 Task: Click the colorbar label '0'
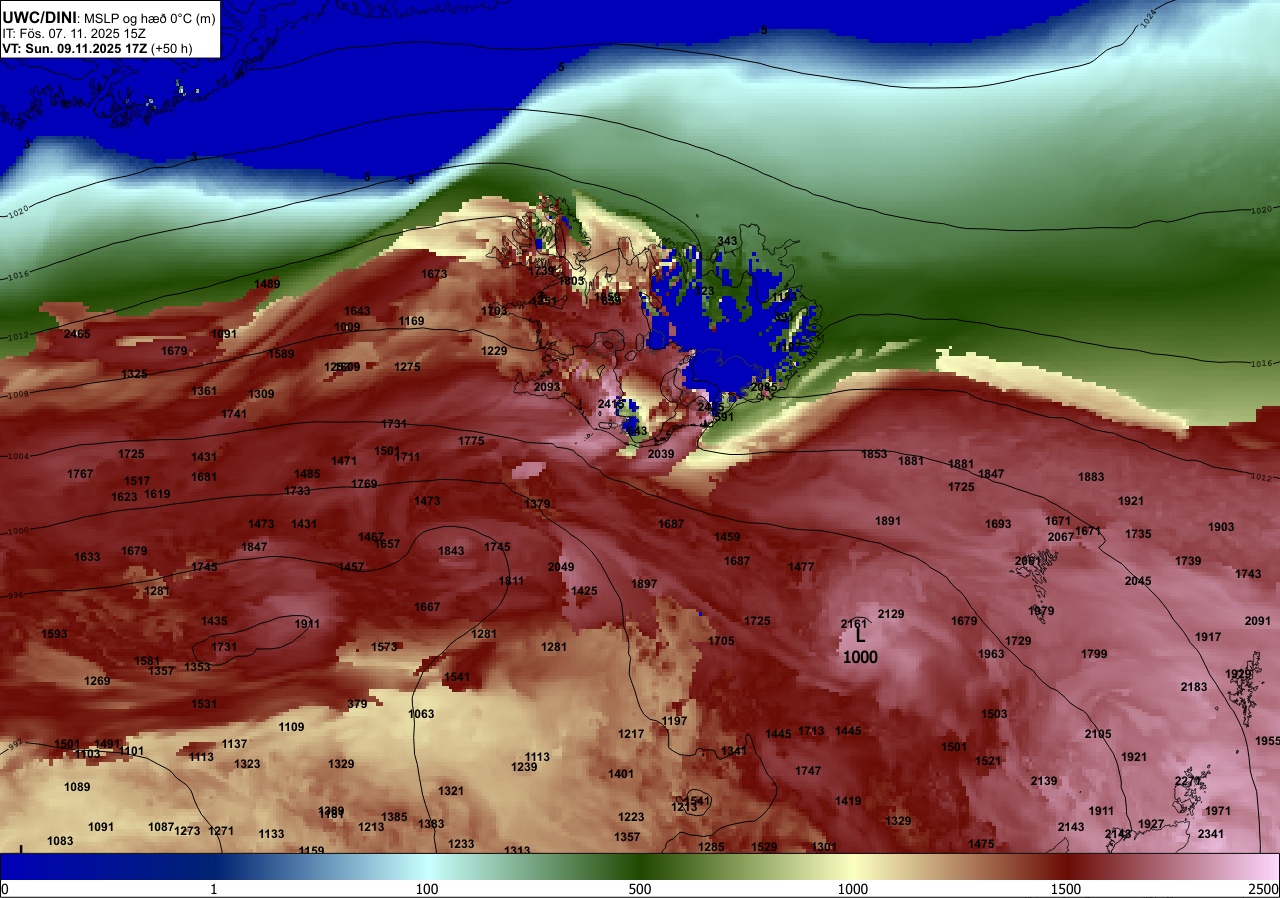(4, 889)
